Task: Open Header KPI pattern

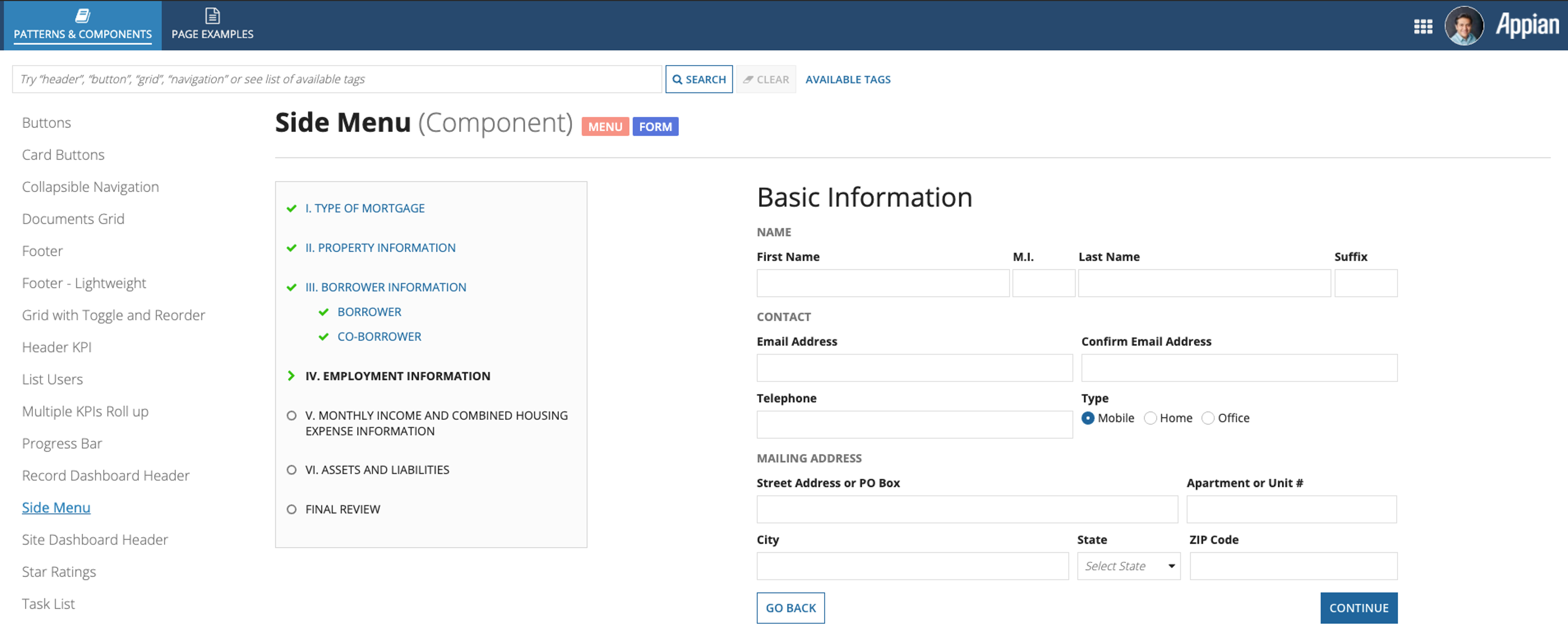Action: click(x=57, y=347)
